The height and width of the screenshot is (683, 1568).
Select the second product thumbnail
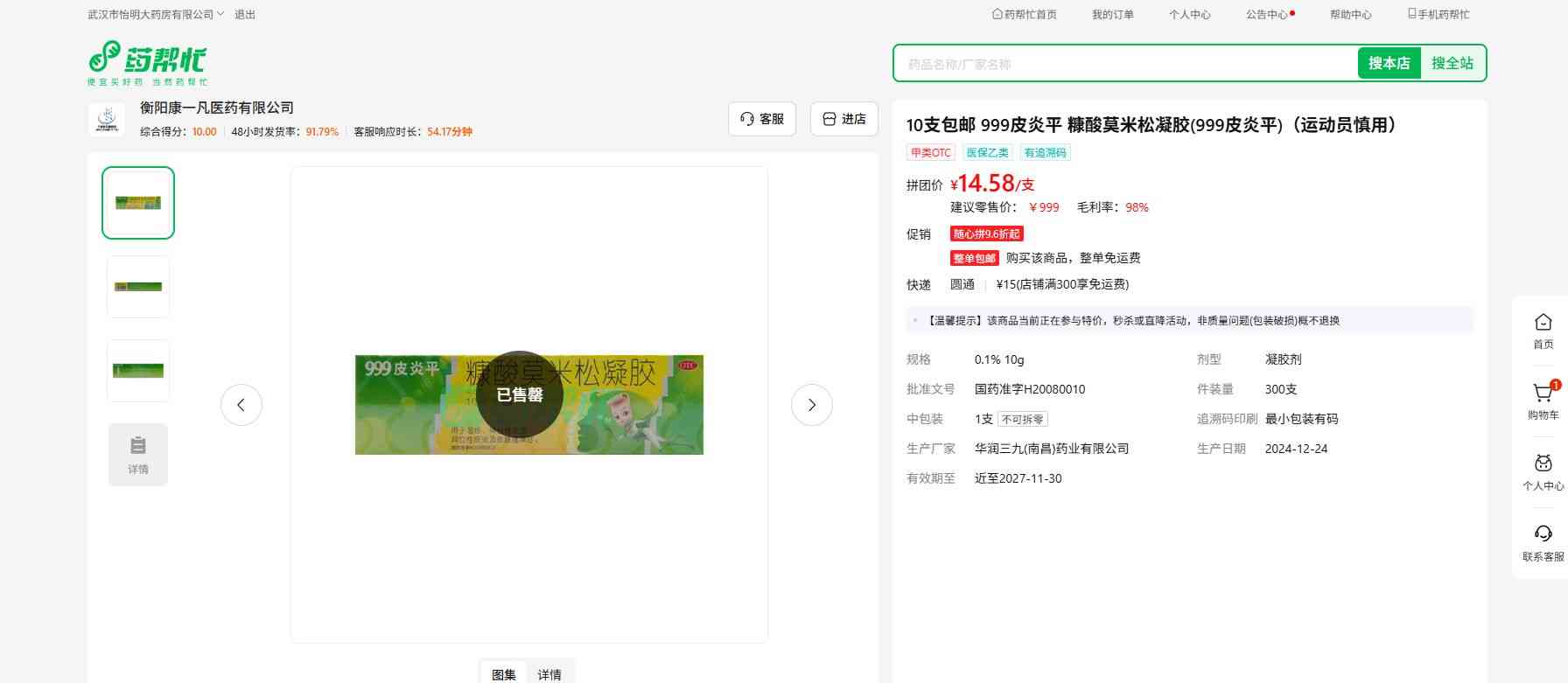point(138,287)
